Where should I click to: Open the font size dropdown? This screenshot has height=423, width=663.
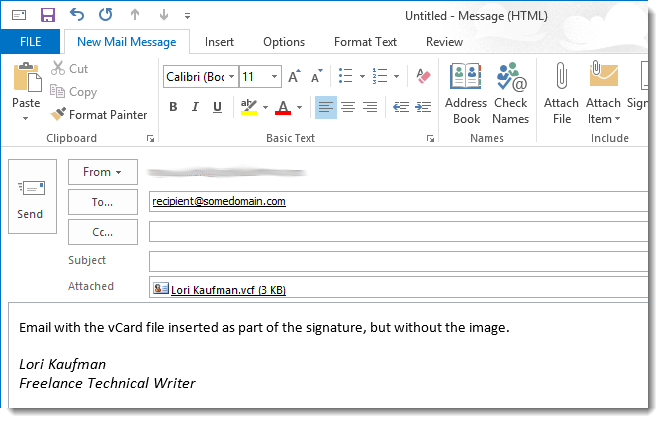(x=275, y=77)
